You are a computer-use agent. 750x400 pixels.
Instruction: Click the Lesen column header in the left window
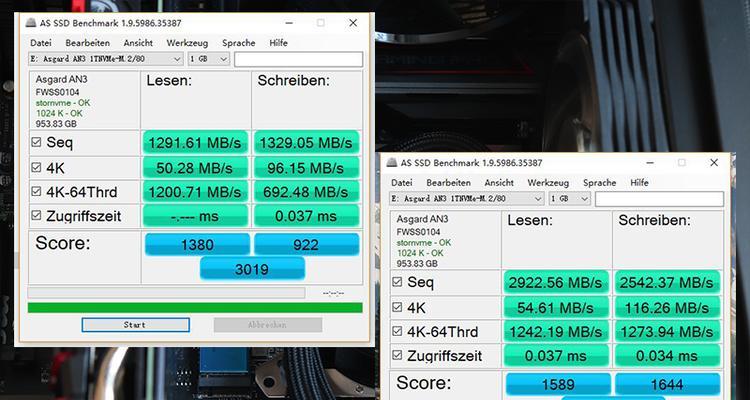[x=169, y=81]
